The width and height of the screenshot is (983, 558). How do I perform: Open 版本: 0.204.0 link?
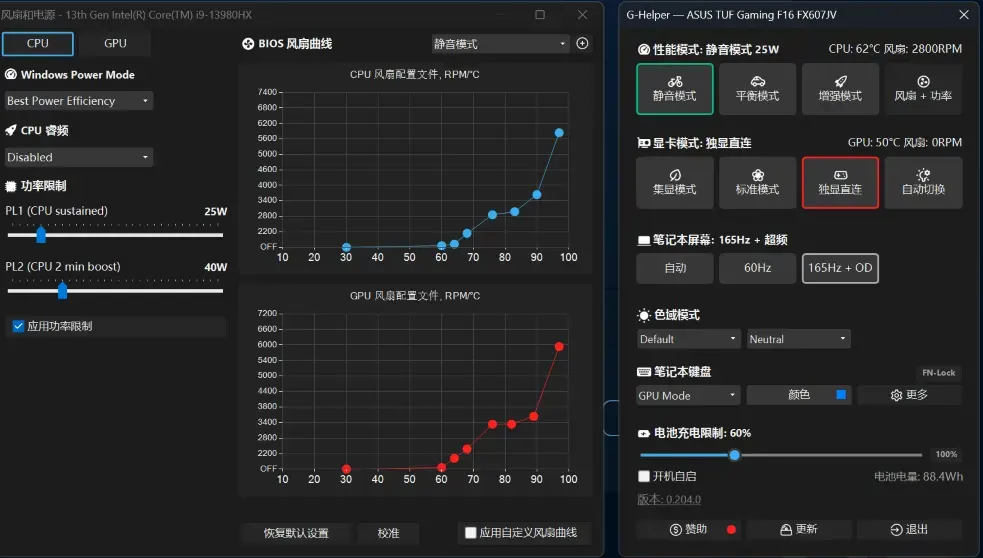point(669,500)
